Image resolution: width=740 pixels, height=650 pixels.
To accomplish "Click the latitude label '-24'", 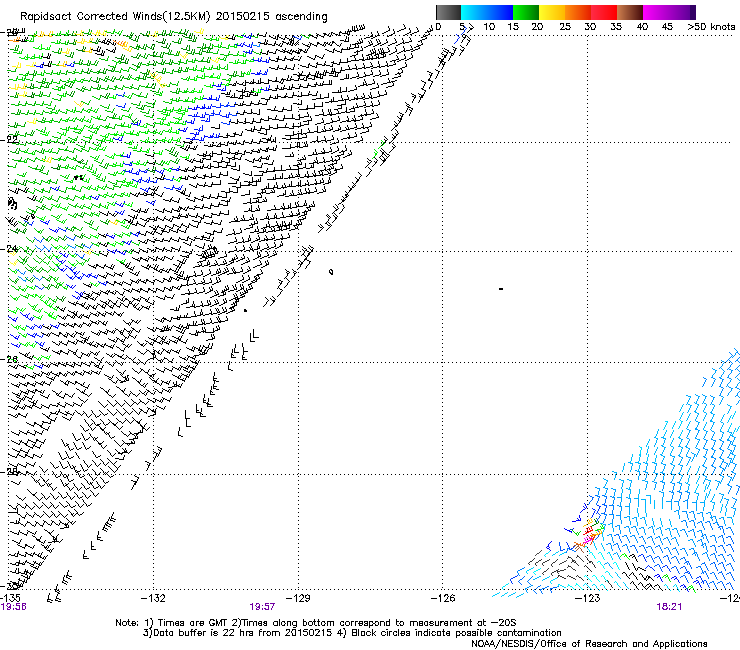I will 10,249.
